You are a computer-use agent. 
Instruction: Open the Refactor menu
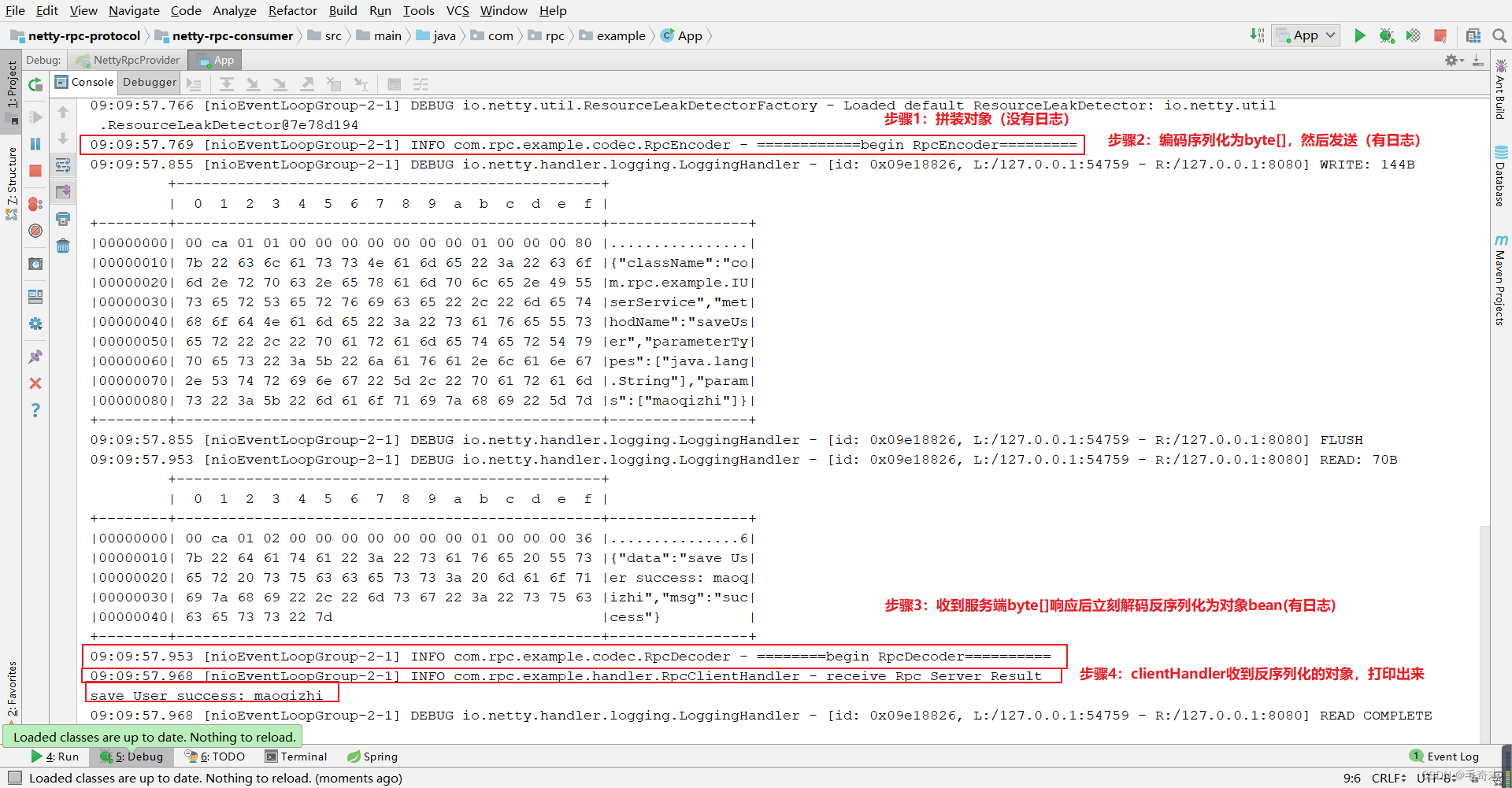click(292, 10)
